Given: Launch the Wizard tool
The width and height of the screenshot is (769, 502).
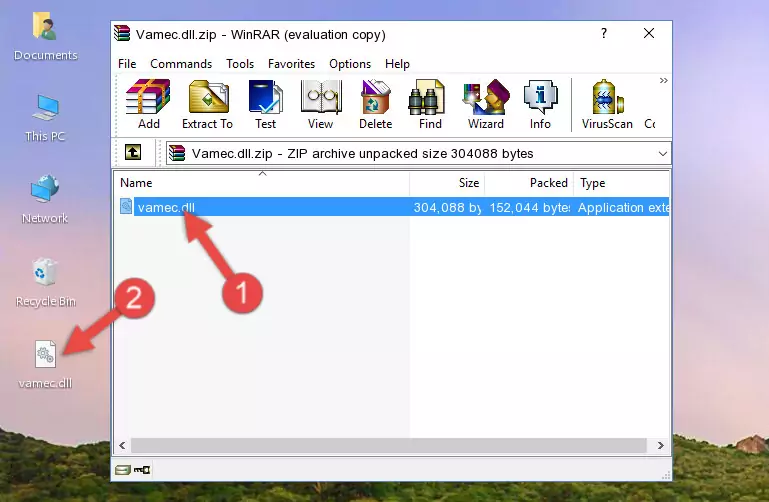Looking at the screenshot, I should (x=486, y=104).
